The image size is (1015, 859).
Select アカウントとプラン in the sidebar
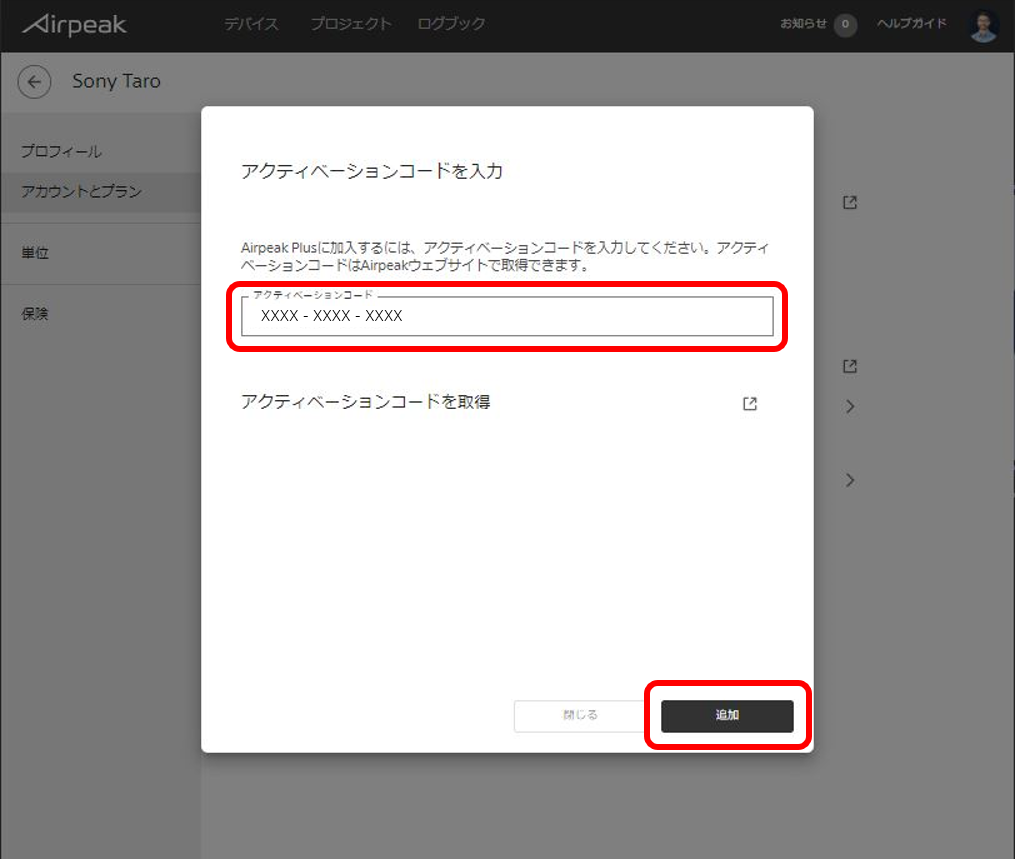tap(81, 192)
